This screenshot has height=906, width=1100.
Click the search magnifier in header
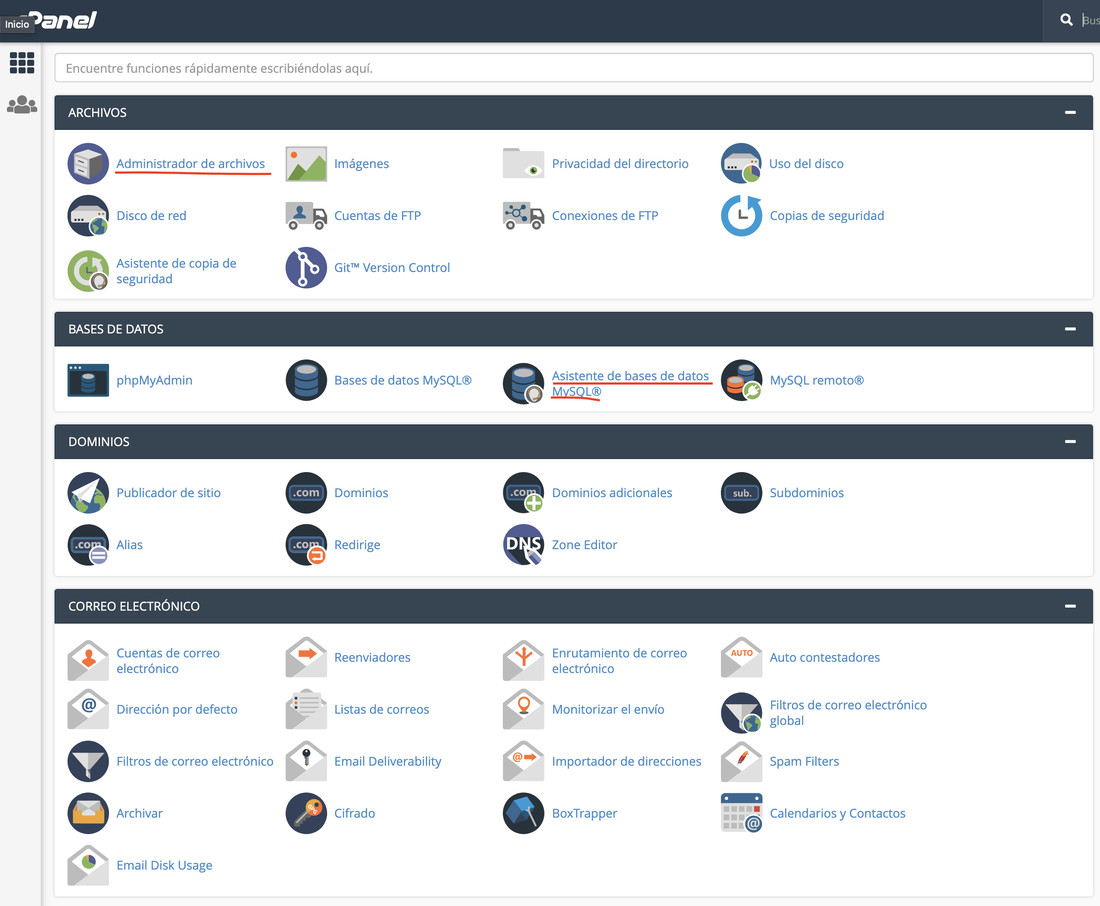1066,20
